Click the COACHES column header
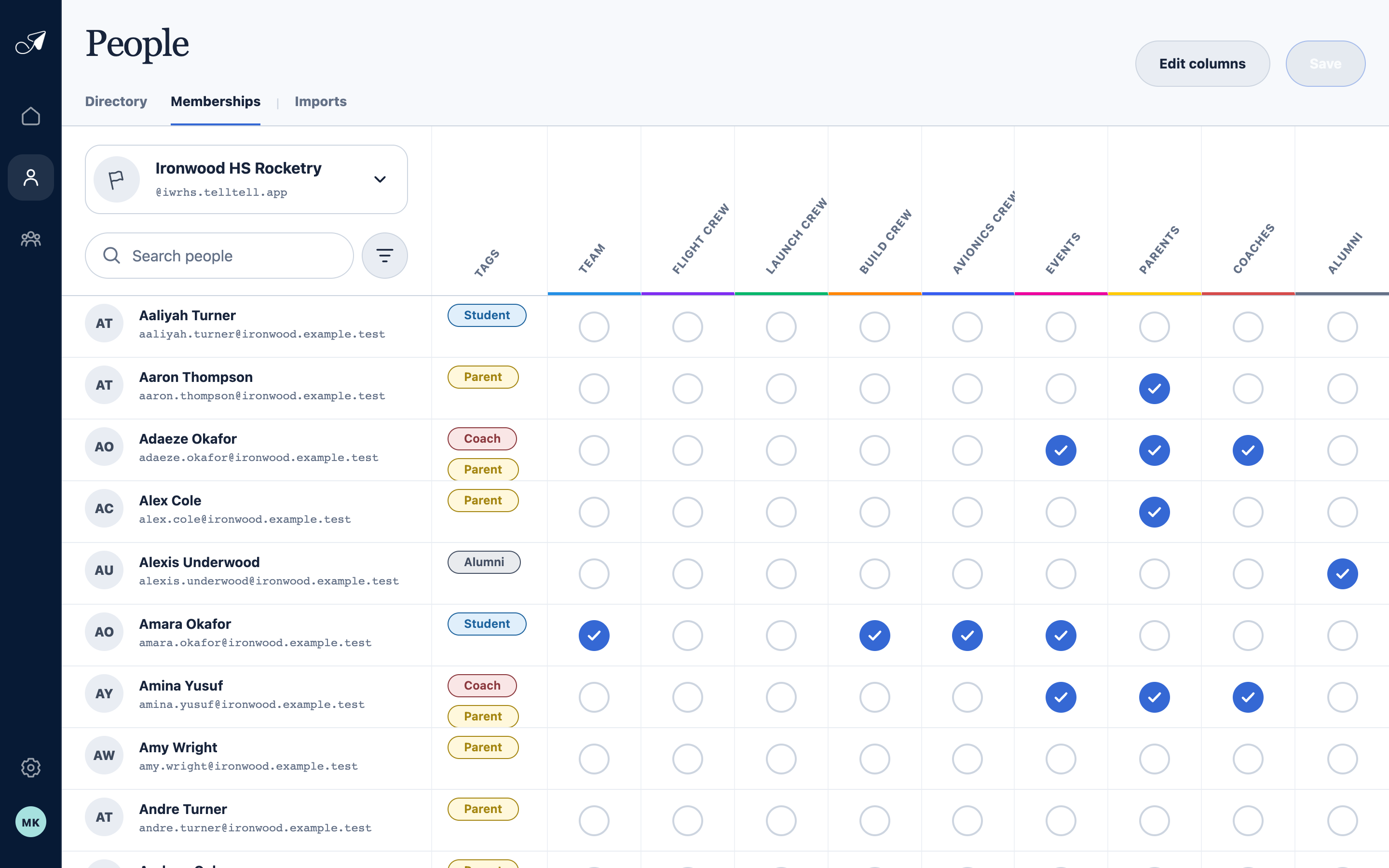1389x868 pixels. (1253, 248)
